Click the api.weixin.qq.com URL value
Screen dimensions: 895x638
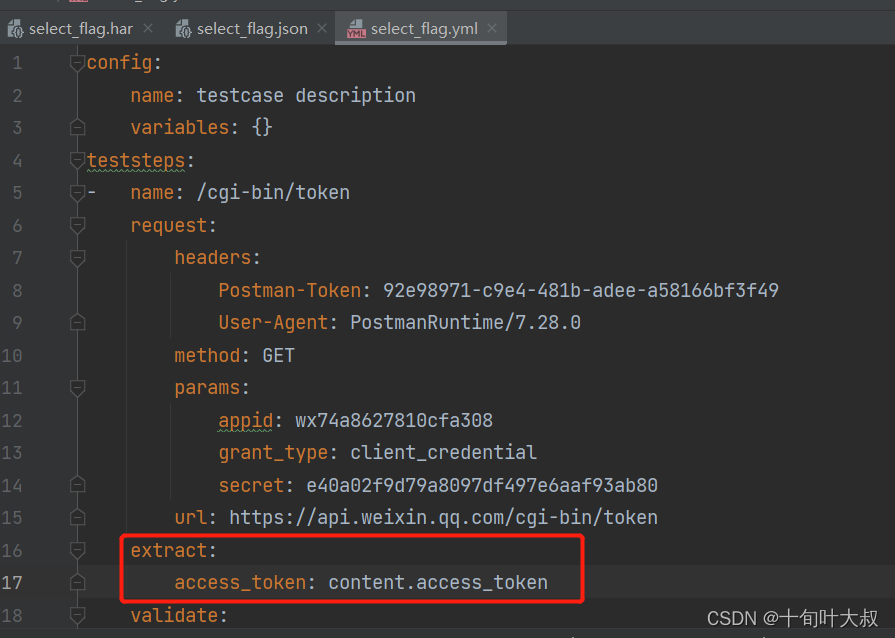point(444,518)
